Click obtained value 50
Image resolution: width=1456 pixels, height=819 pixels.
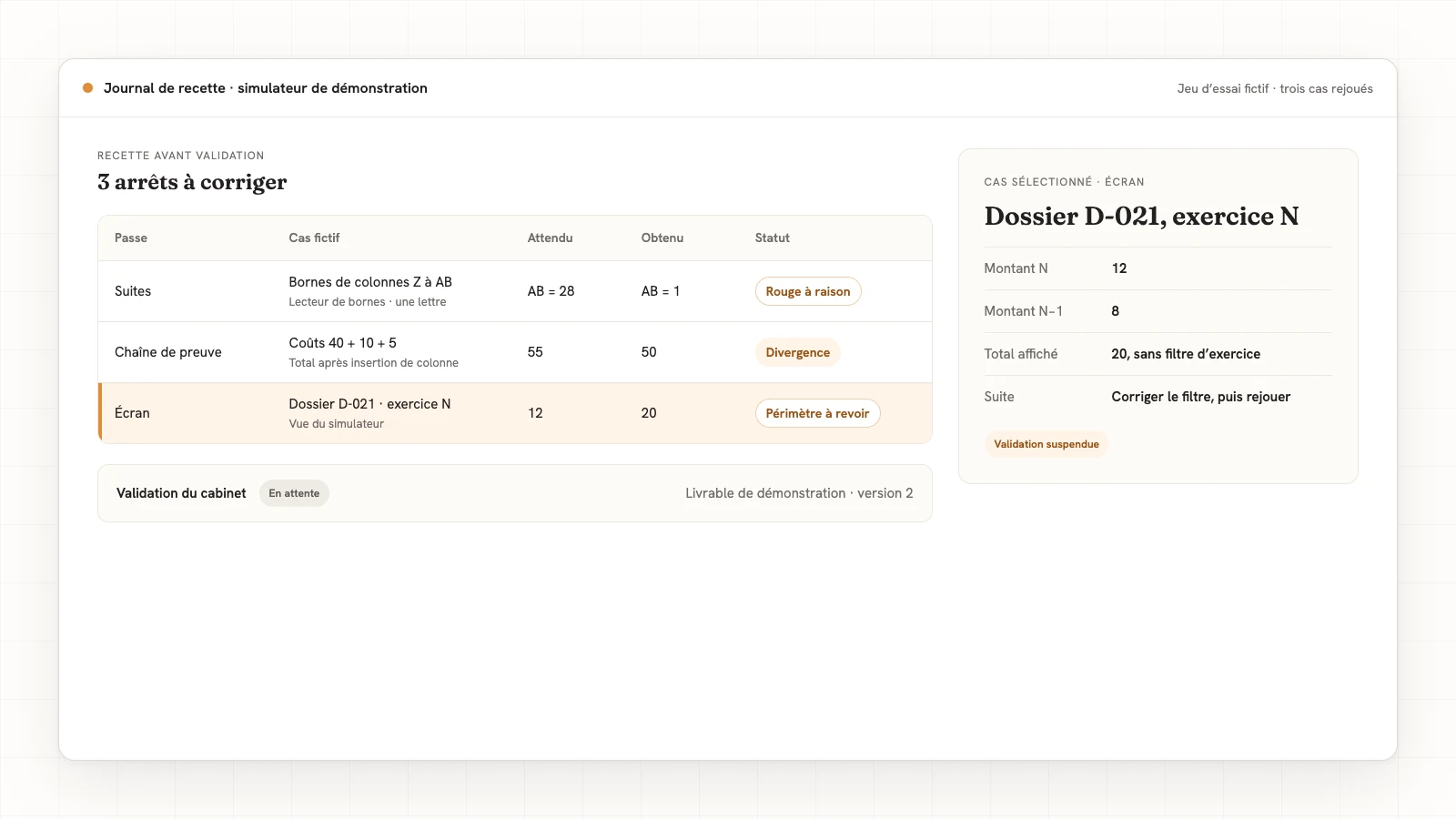[x=649, y=352]
